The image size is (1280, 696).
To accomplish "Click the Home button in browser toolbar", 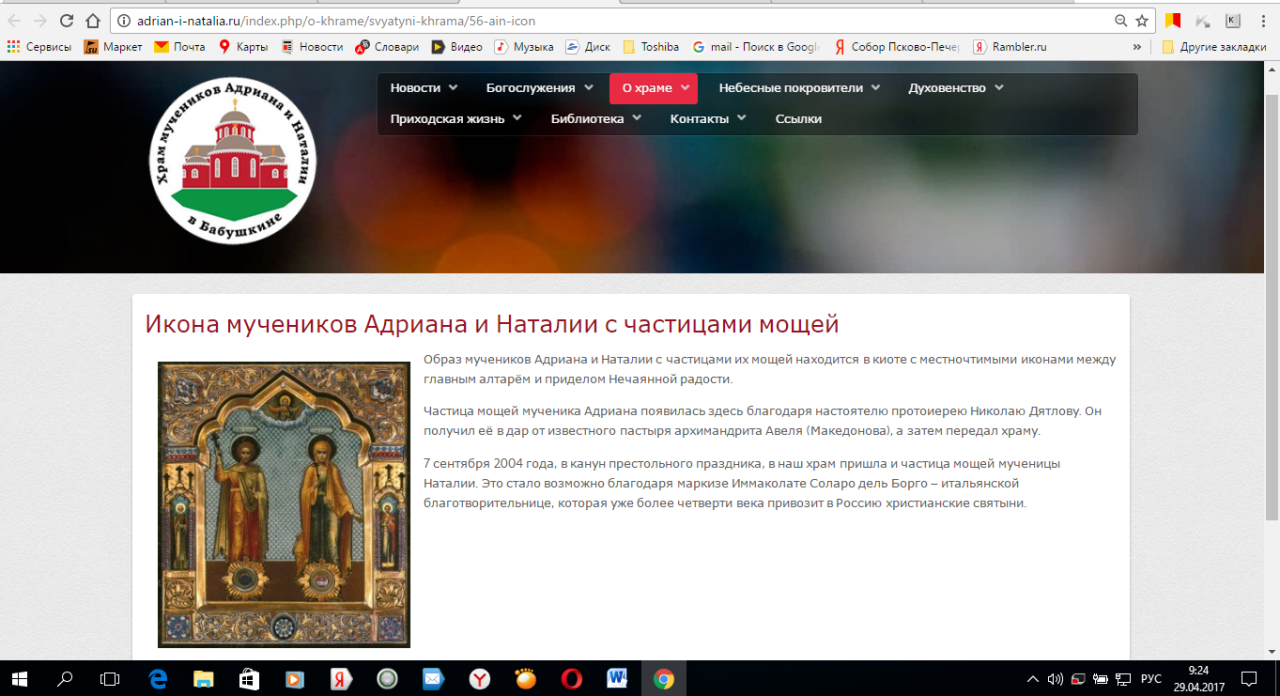I will coord(93,20).
